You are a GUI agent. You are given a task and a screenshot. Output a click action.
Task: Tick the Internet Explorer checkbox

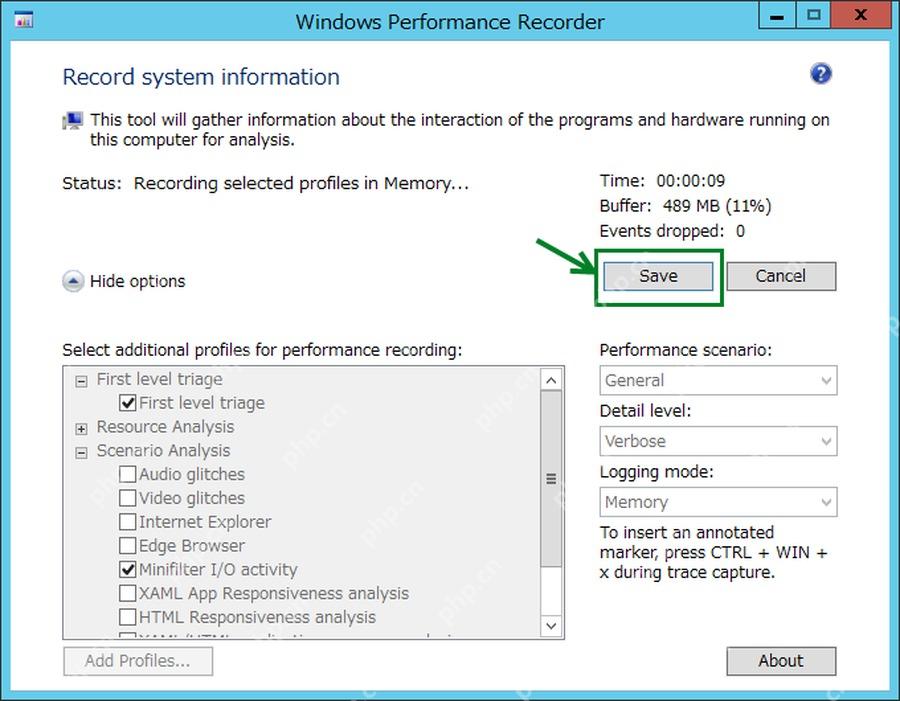pyautogui.click(x=127, y=522)
